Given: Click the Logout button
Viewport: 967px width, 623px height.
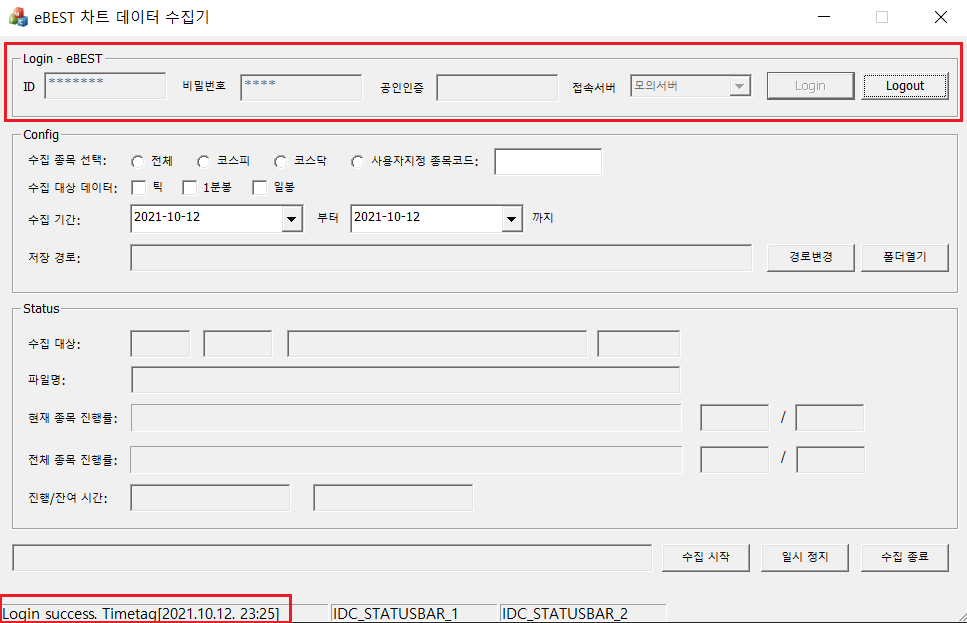Looking at the screenshot, I should [x=905, y=86].
